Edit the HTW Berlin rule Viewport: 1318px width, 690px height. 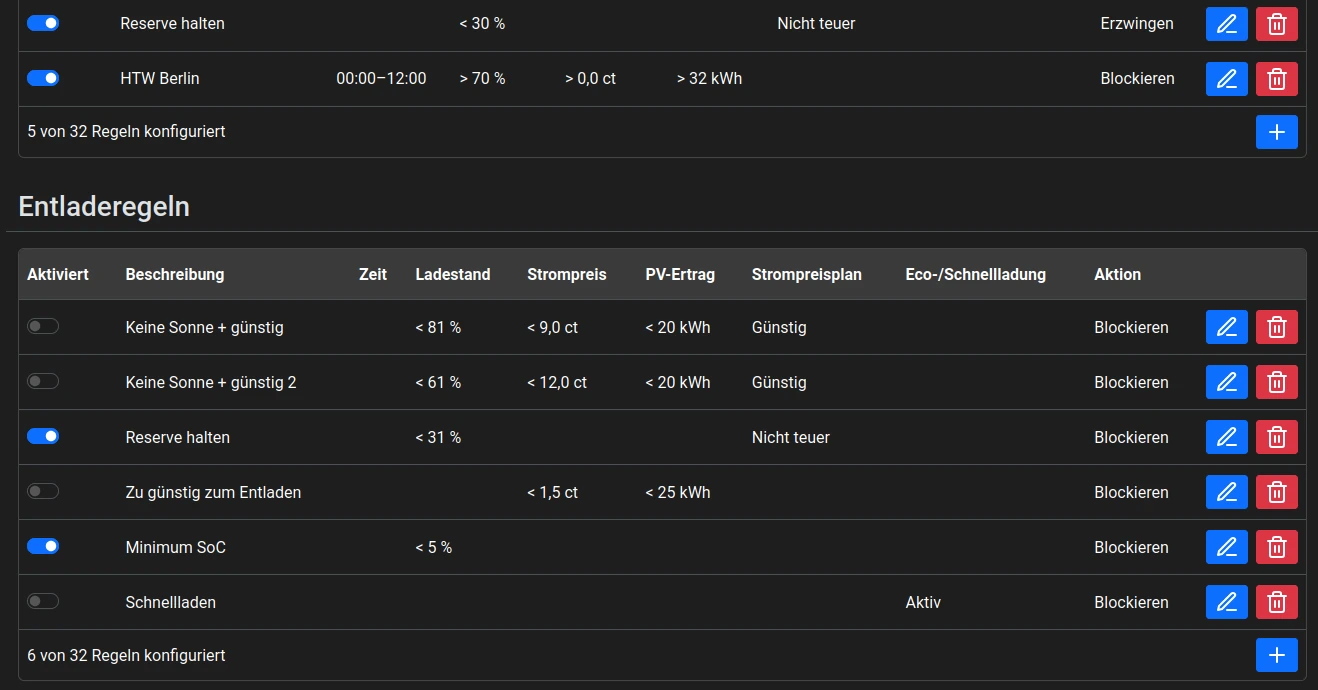(x=1227, y=78)
